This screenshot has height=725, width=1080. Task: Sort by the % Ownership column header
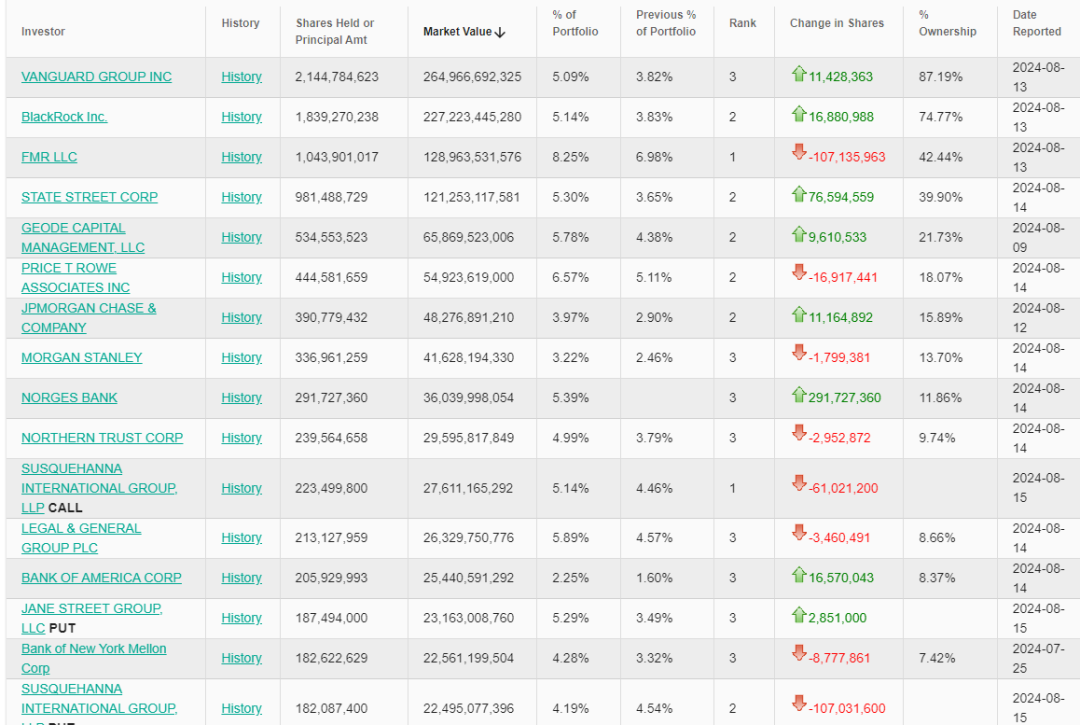point(947,23)
